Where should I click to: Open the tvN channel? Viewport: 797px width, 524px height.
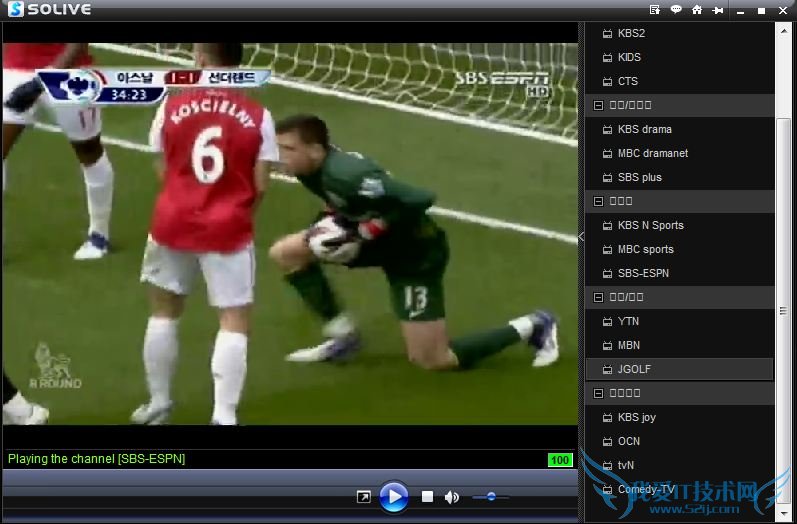coord(679,465)
